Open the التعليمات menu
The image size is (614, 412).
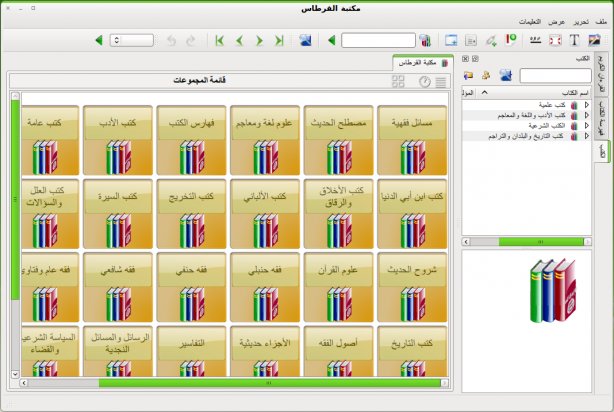[530, 22]
